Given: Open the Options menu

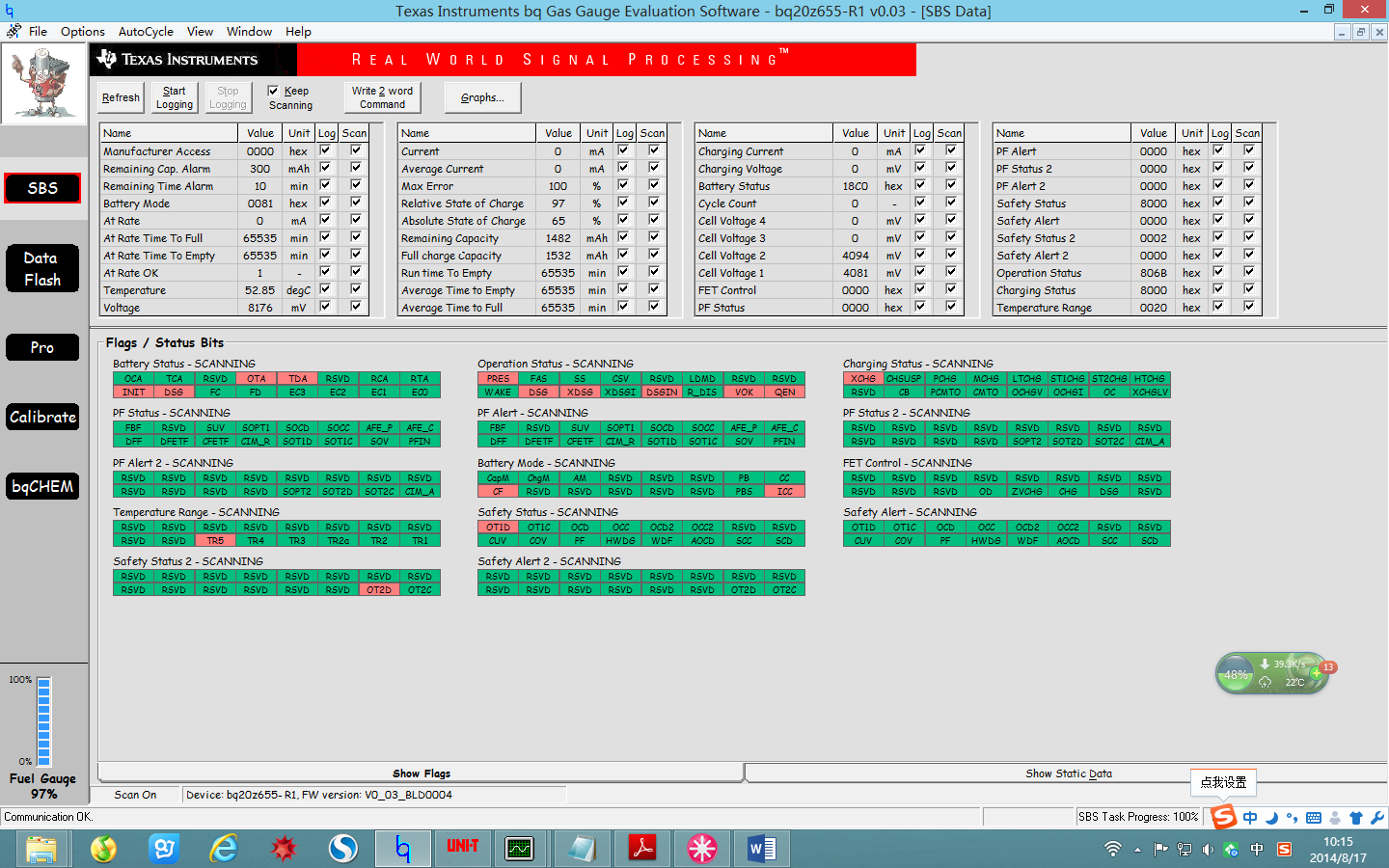Looking at the screenshot, I should [x=83, y=31].
